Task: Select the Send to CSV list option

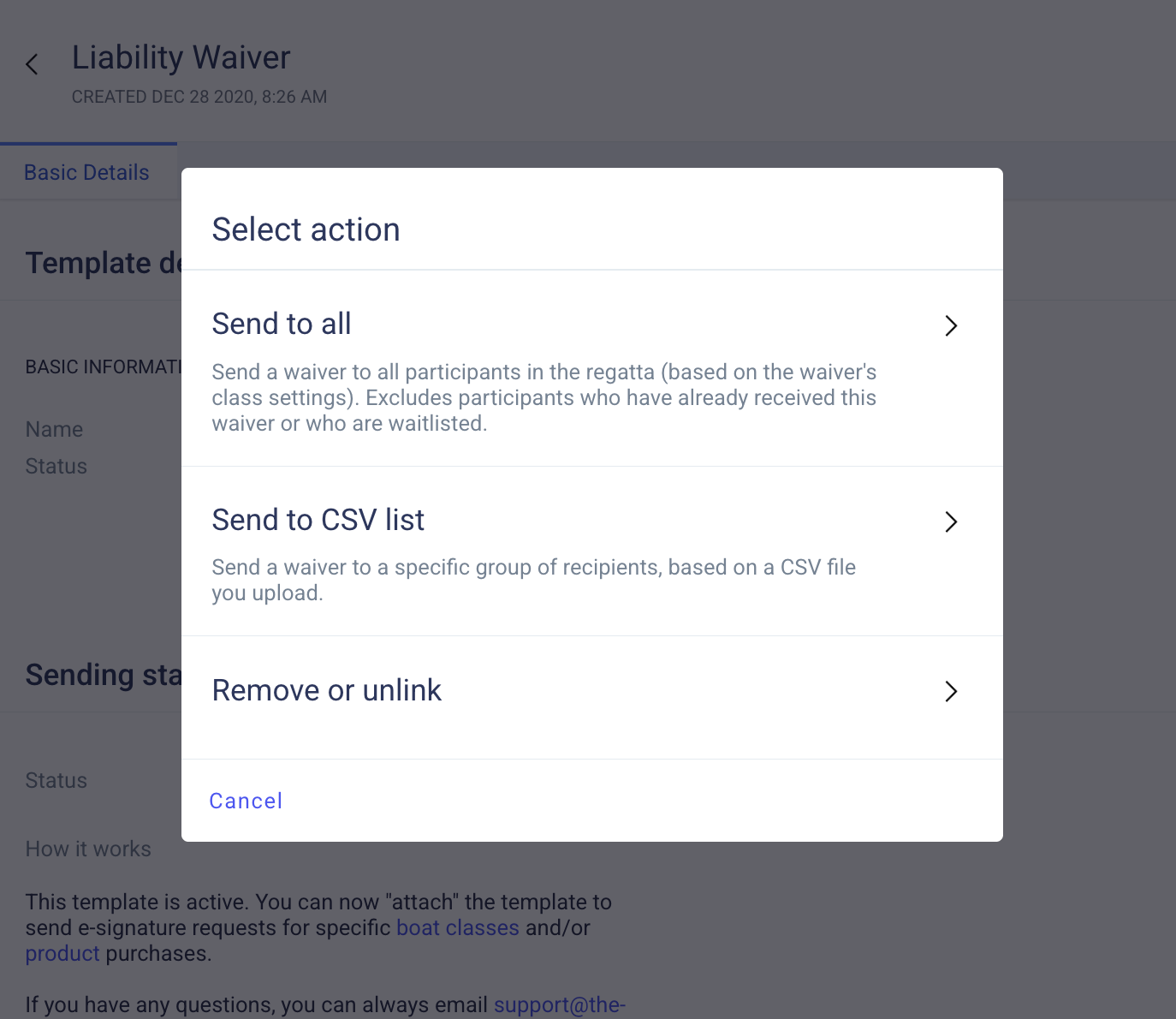Action: 318,520
